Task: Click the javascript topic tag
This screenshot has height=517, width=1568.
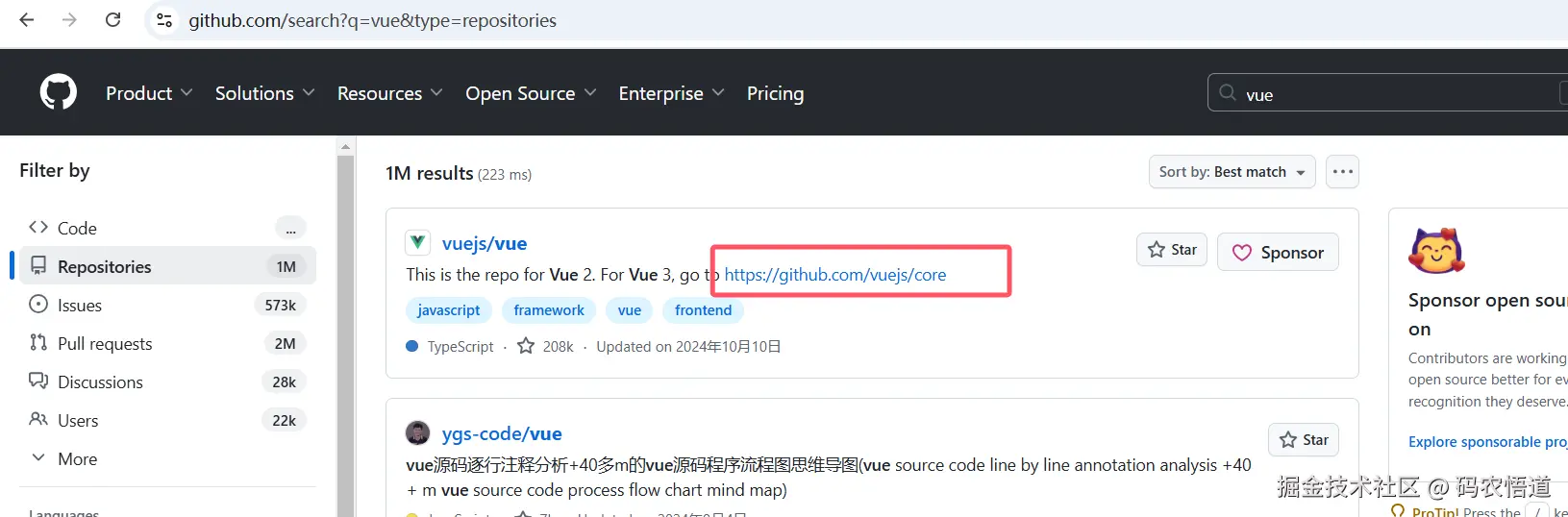Action: [x=448, y=310]
